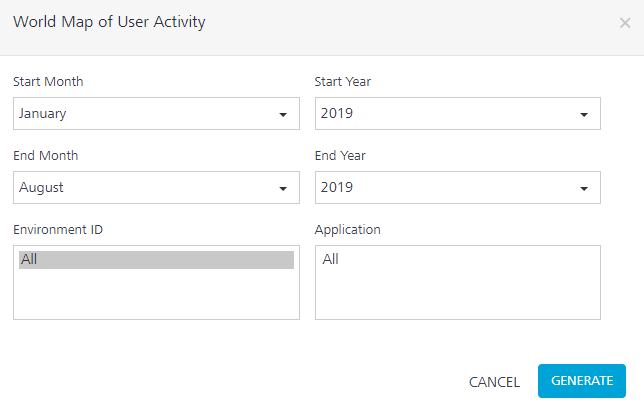Click the World Map of User Activity title
The width and height of the screenshot is (644, 410).
pyautogui.click(x=109, y=22)
